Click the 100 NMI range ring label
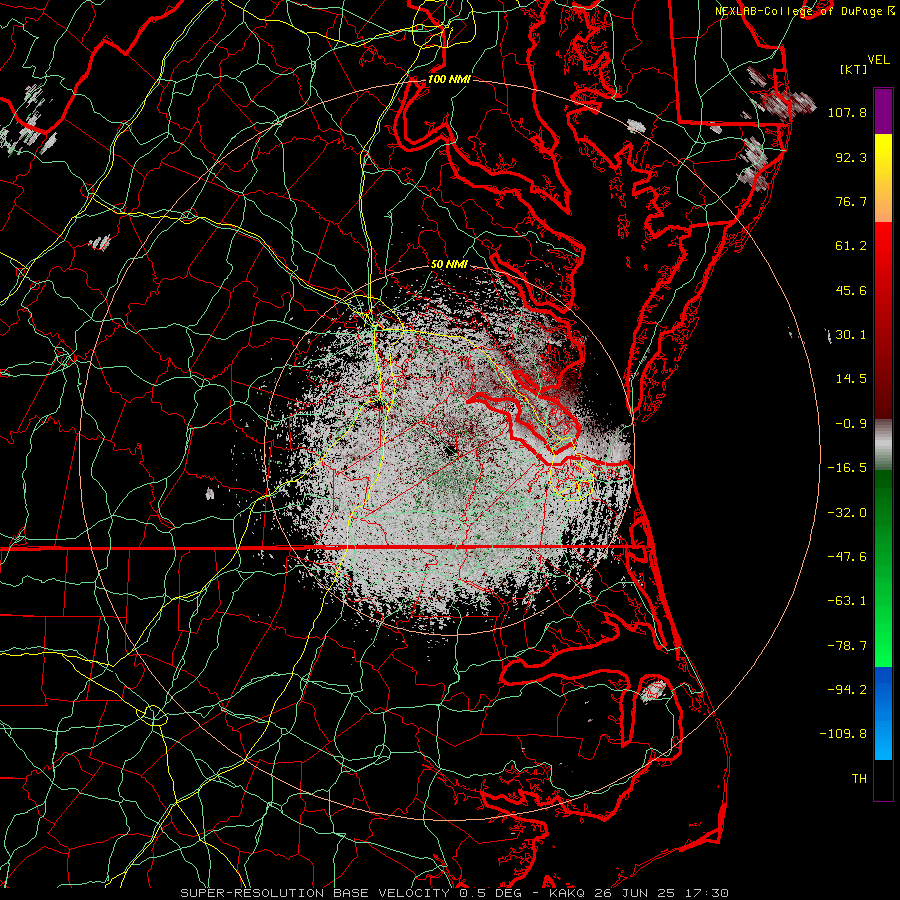The image size is (900, 900). click(449, 79)
